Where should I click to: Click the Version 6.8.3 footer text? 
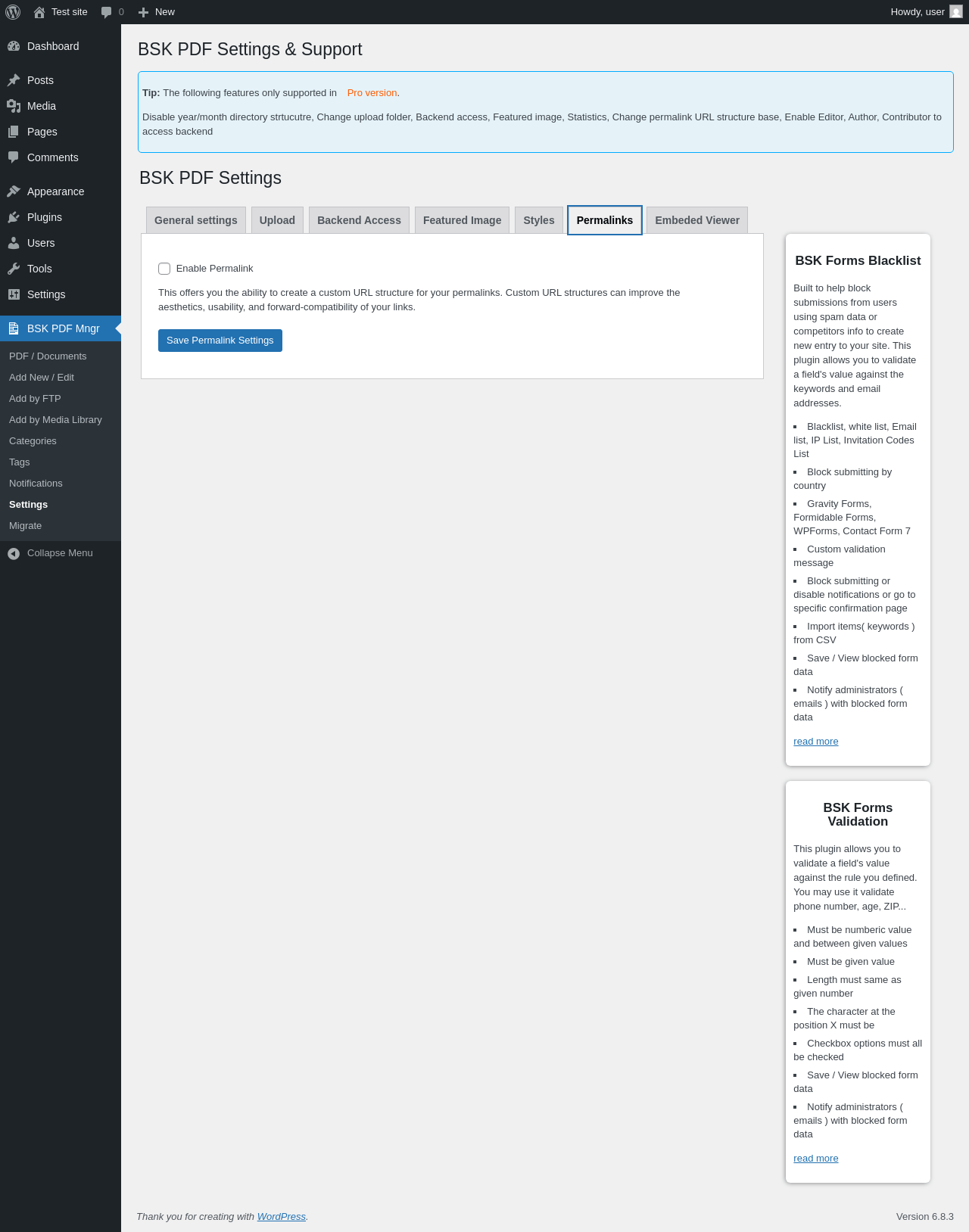click(x=925, y=1217)
